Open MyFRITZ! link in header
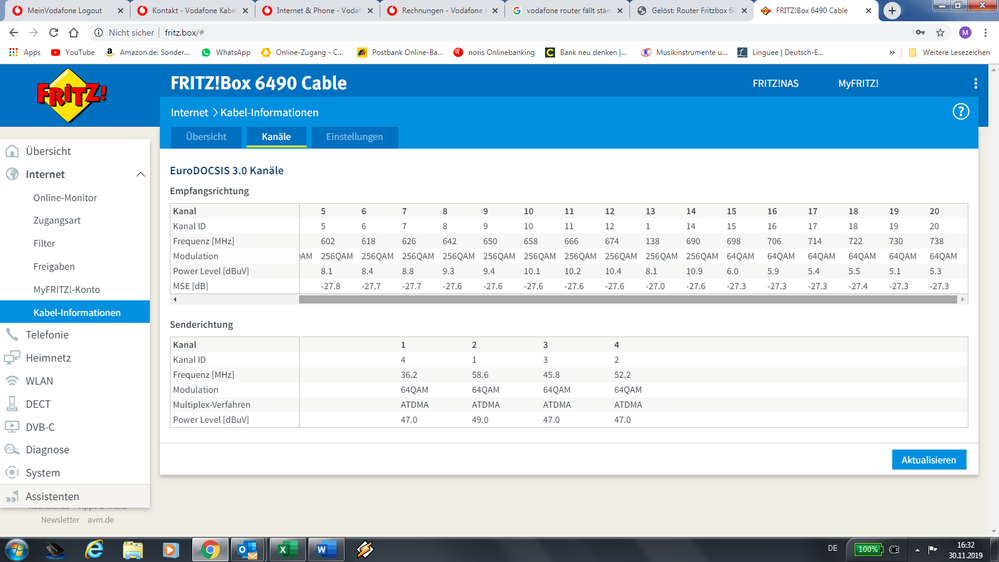999x562 pixels. (858, 83)
